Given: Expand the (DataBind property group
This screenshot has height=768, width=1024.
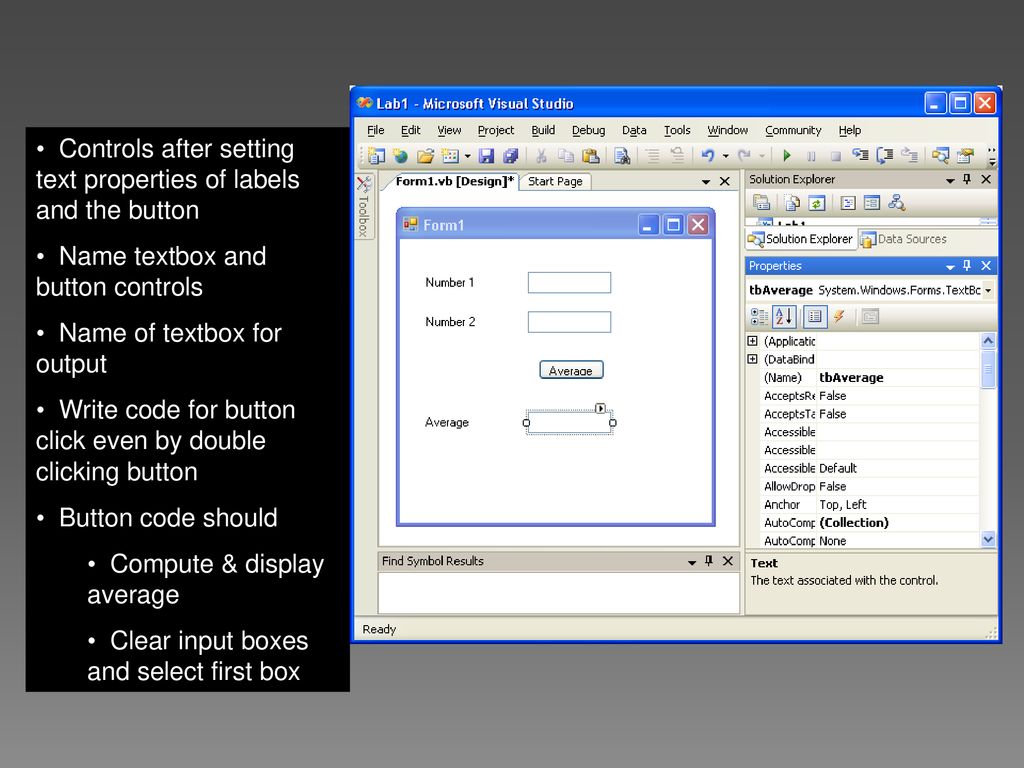Looking at the screenshot, I should (x=752, y=359).
